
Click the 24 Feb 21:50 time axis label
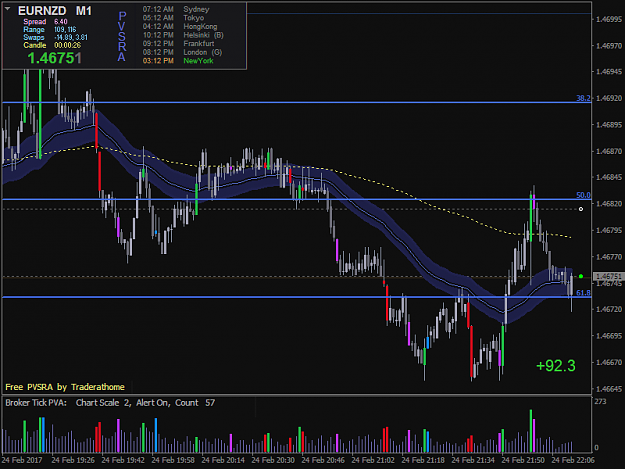pyautogui.click(x=523, y=460)
